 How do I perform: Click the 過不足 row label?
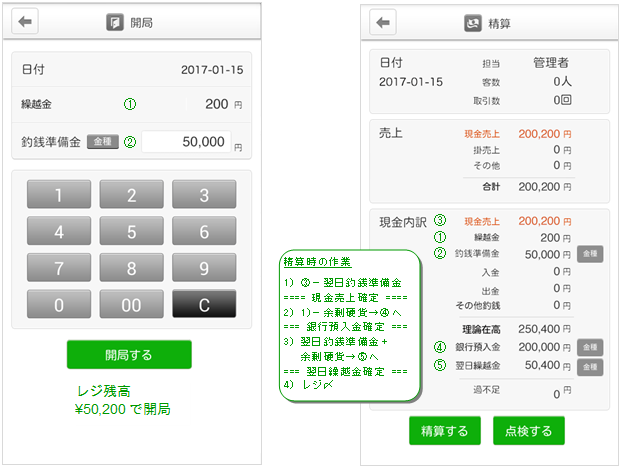tap(486, 390)
